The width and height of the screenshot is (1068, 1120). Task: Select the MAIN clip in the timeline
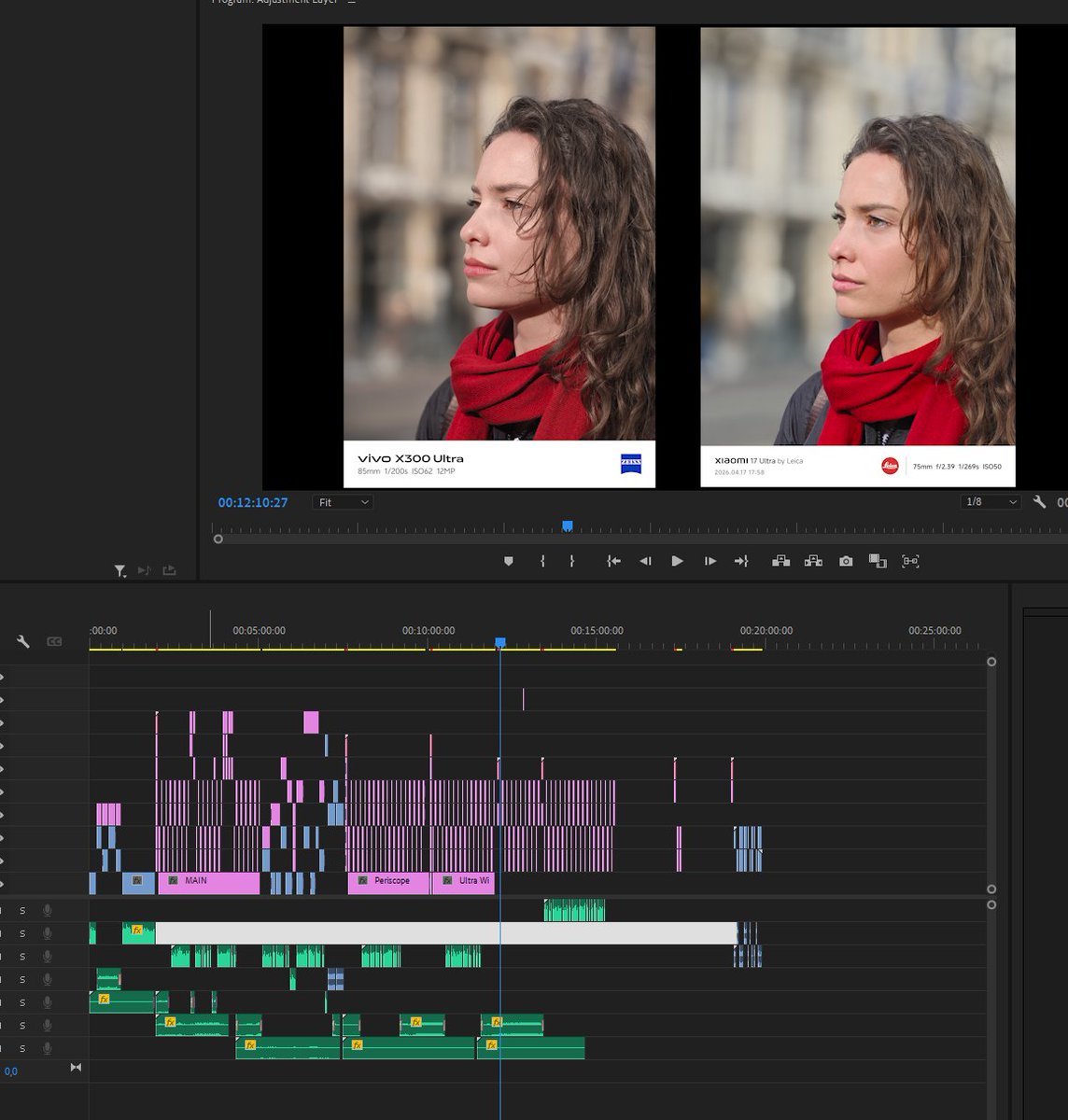(x=209, y=883)
